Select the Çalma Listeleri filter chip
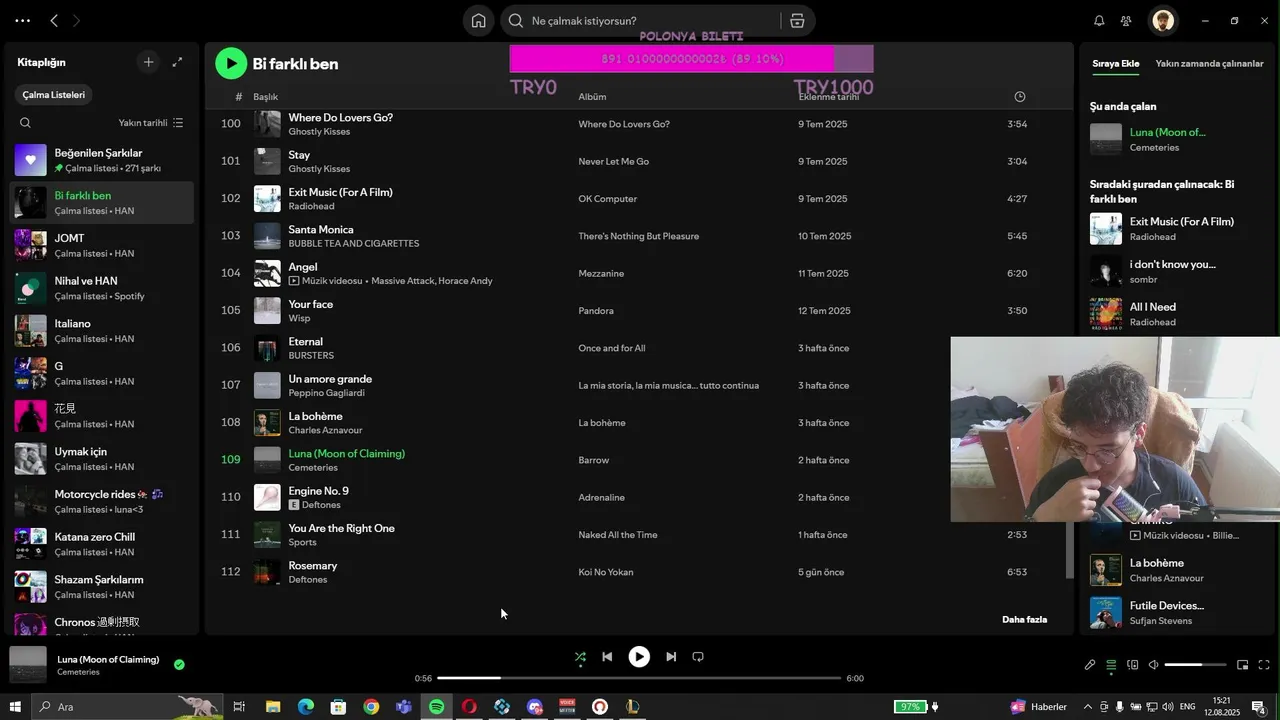1280x720 pixels. [x=54, y=95]
